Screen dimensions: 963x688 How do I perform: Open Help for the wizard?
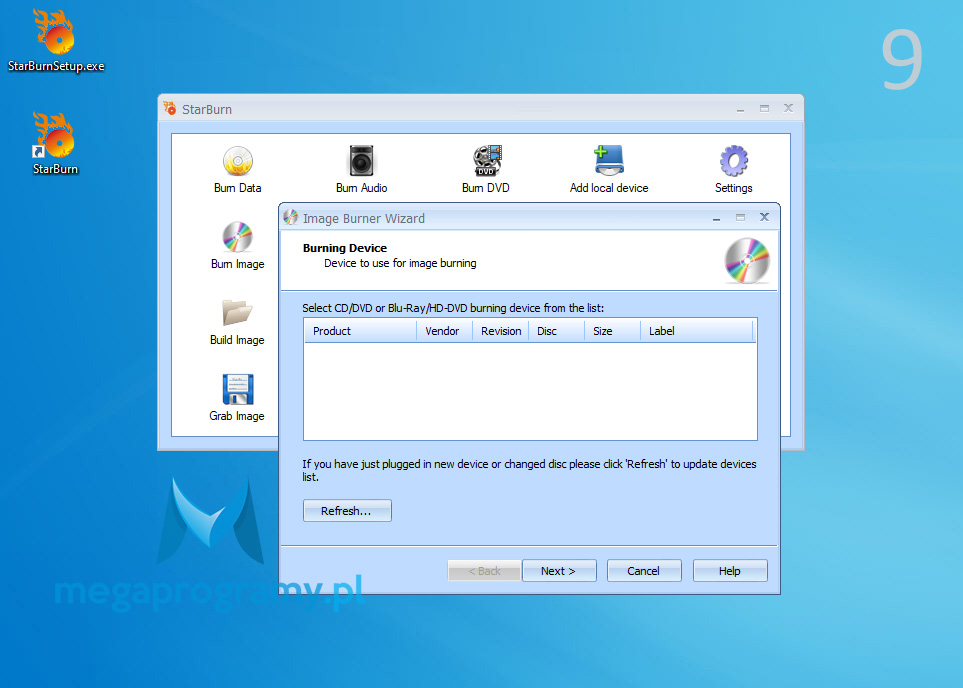(x=730, y=571)
